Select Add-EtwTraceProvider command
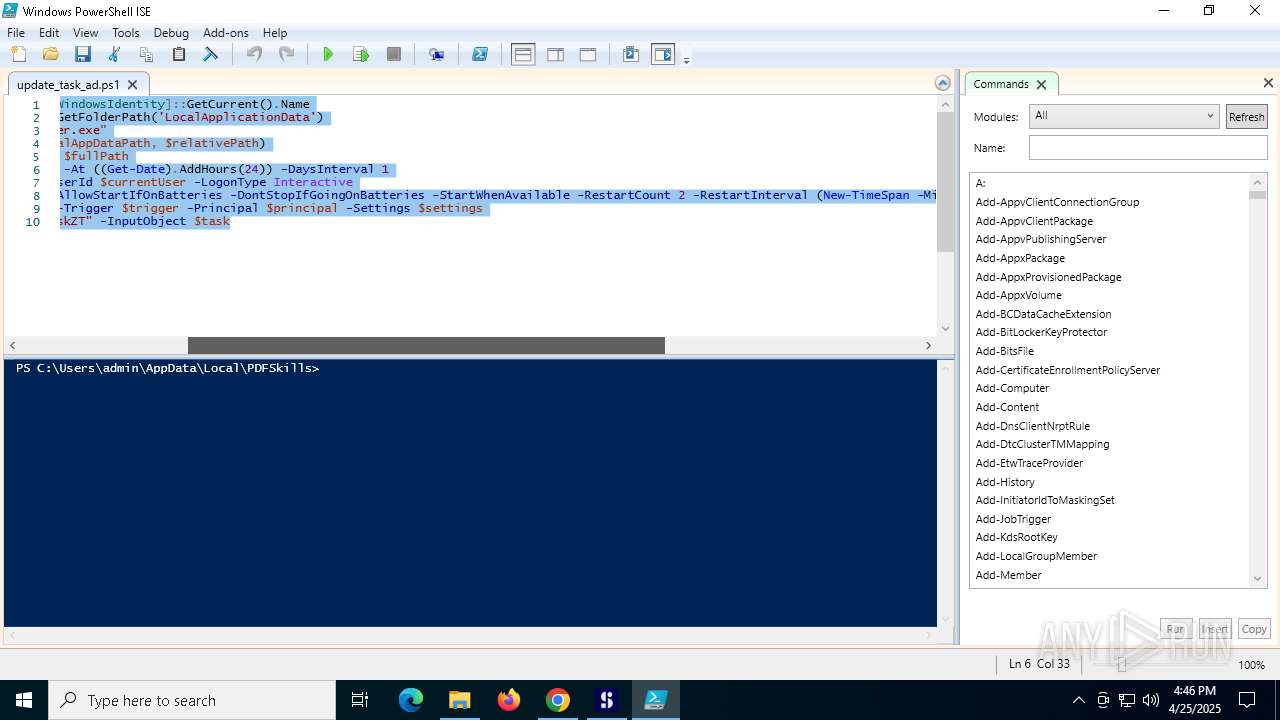The height and width of the screenshot is (720, 1280). [1029, 463]
